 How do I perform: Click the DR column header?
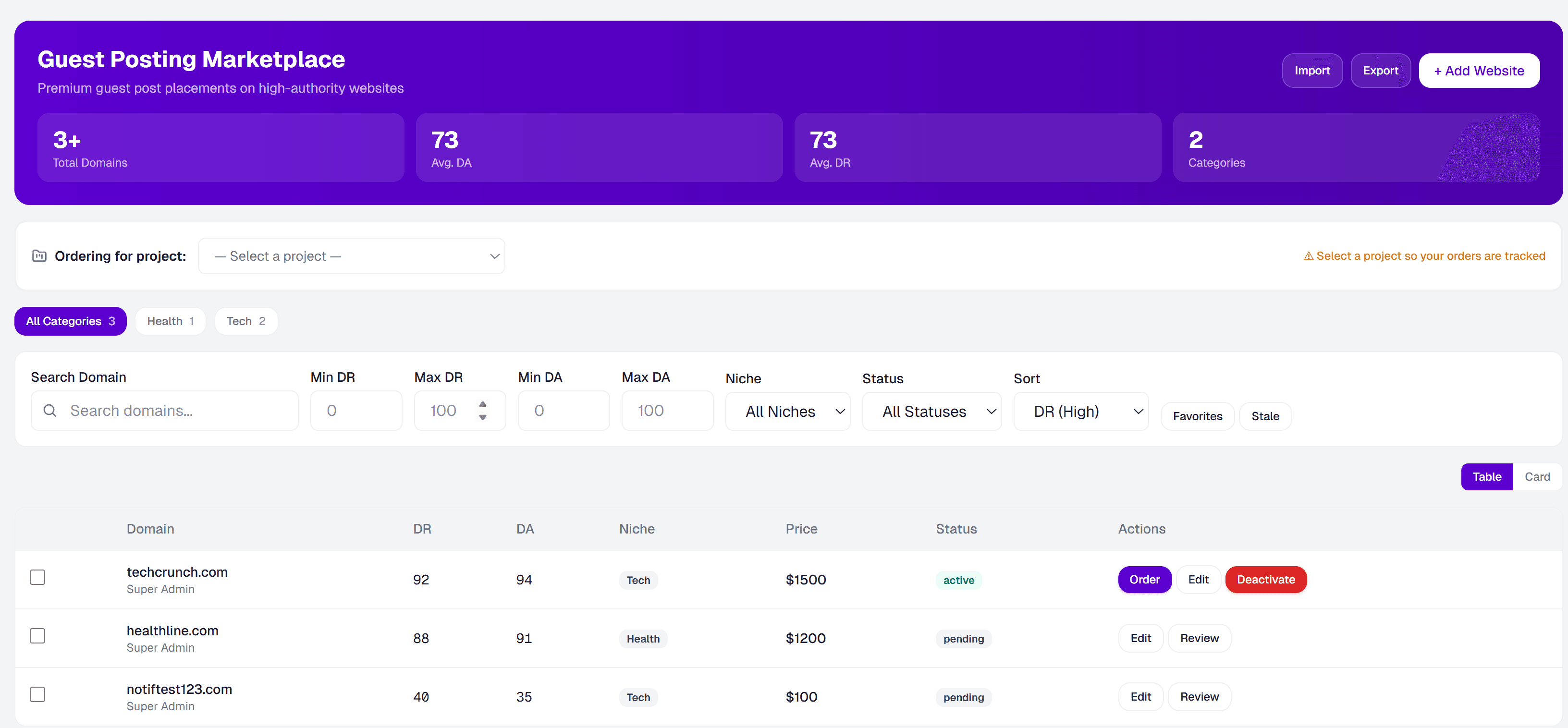tap(422, 529)
